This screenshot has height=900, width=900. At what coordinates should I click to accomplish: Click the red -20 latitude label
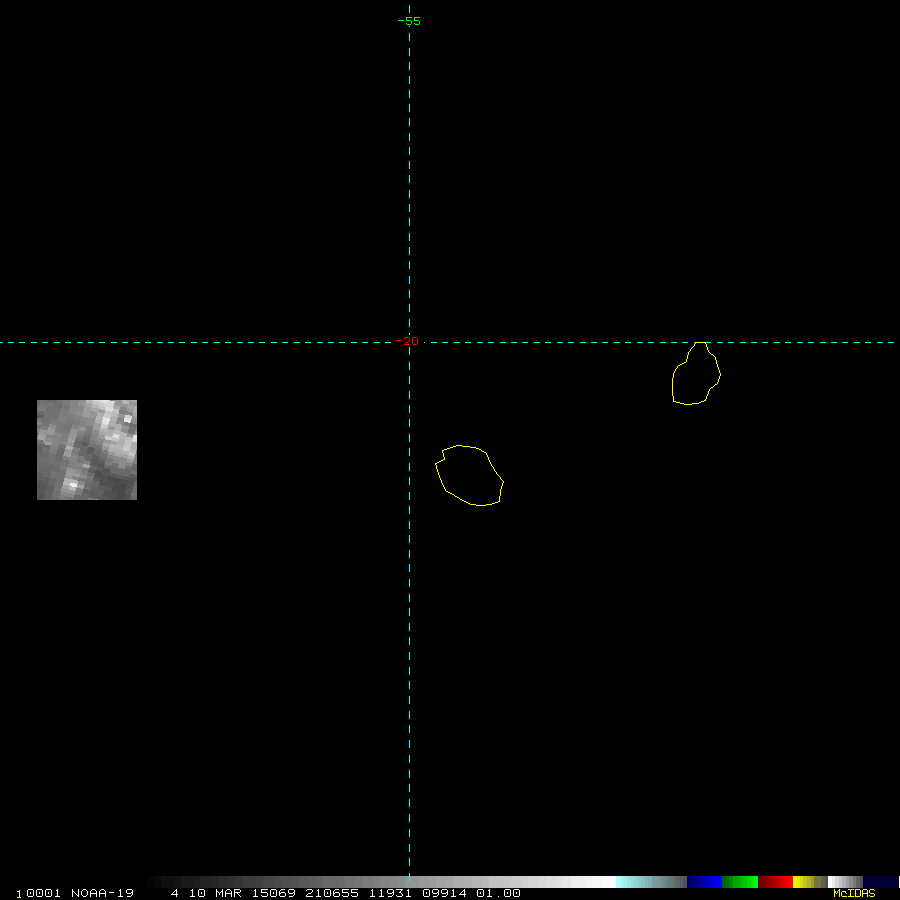click(x=407, y=342)
